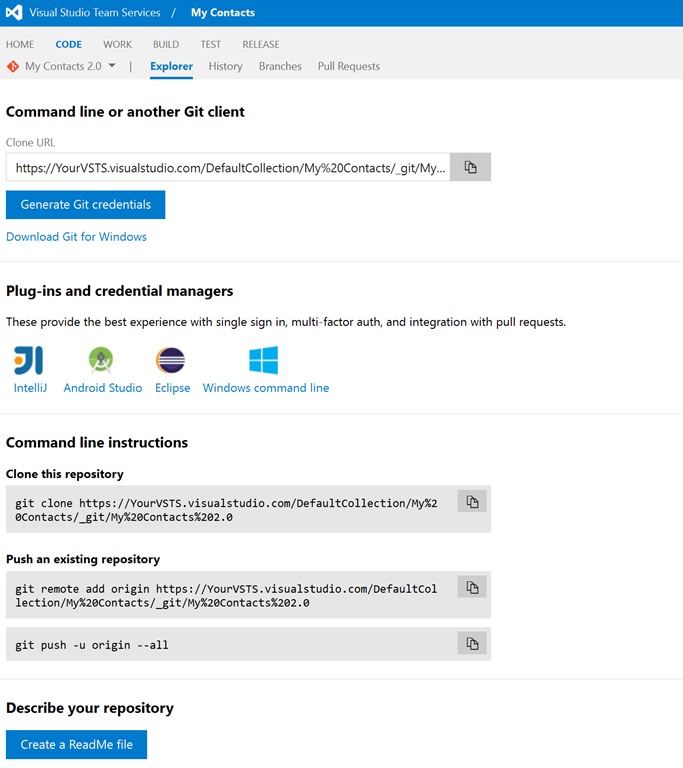The image size is (683, 768).
Task: Copy the git clone command
Action: [x=472, y=502]
